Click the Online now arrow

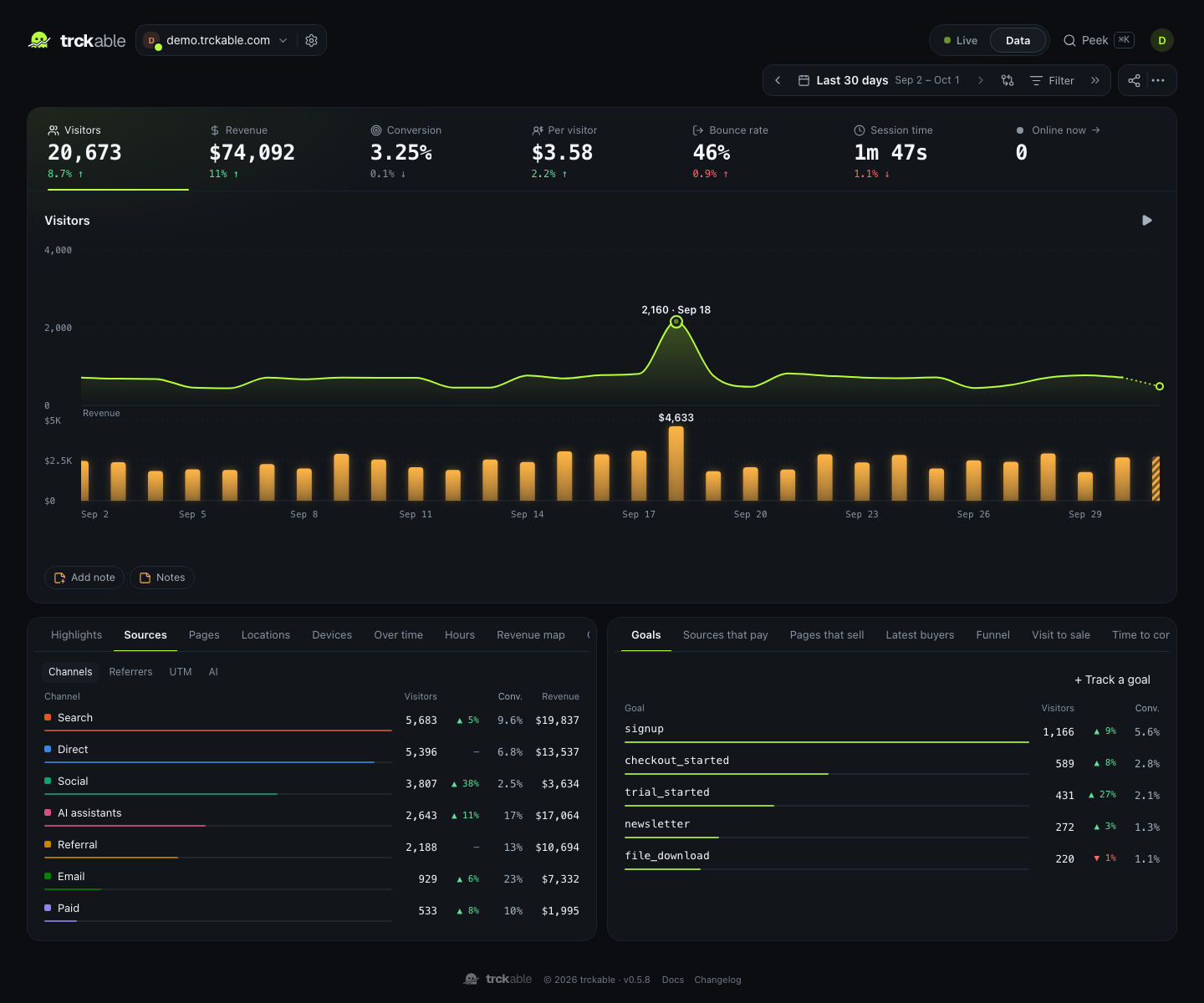1096,130
